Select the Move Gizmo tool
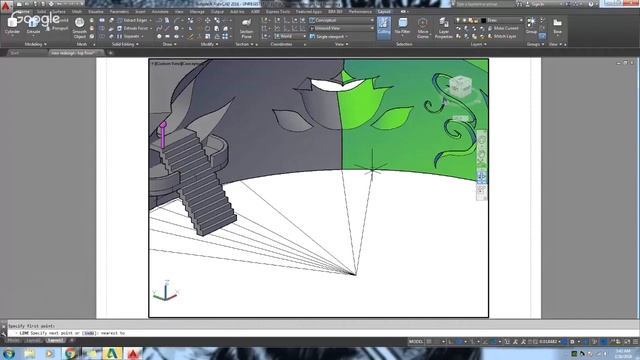The image size is (640, 360). (423, 28)
